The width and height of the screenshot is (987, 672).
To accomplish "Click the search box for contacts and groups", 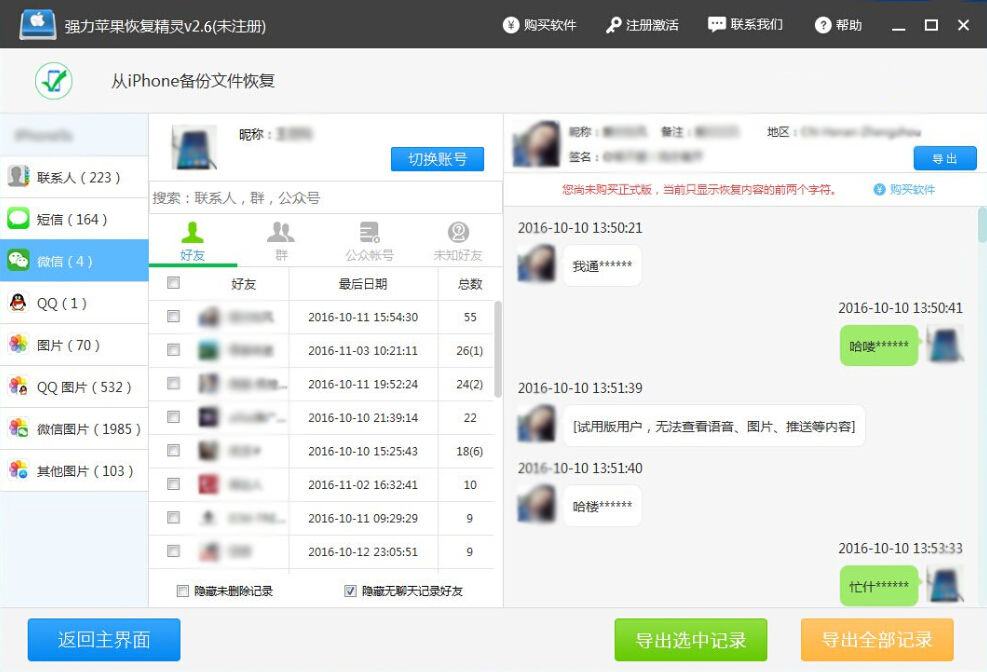I will [325, 198].
